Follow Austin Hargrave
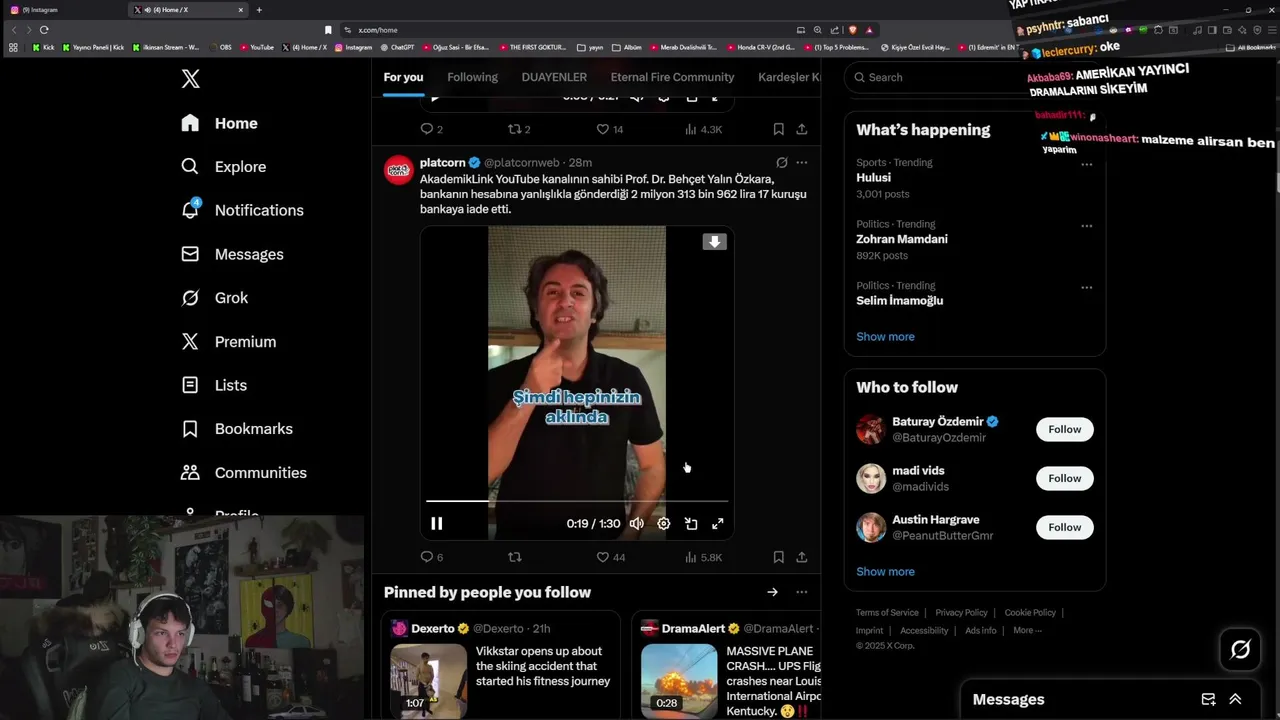Screen dimensions: 1280x720 pos(1064,527)
